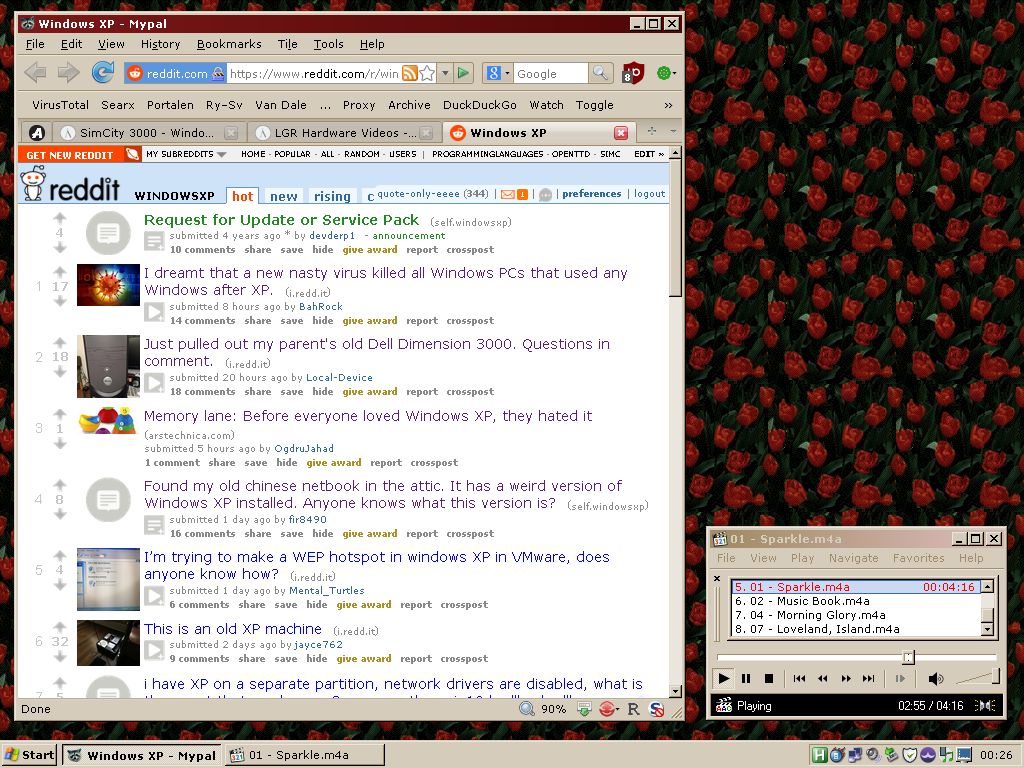The image size is (1024, 768).
Task: Click the RSS feed icon in address bar
Action: [410, 72]
